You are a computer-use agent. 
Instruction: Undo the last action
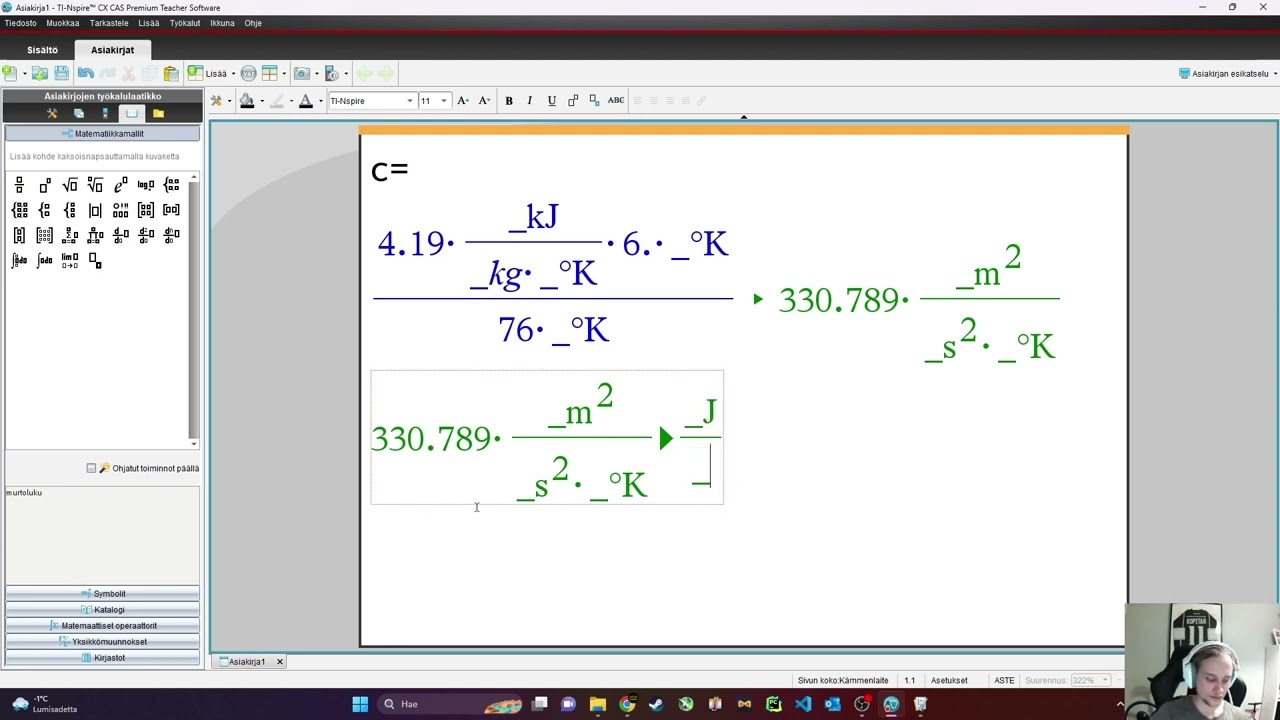pos(86,73)
